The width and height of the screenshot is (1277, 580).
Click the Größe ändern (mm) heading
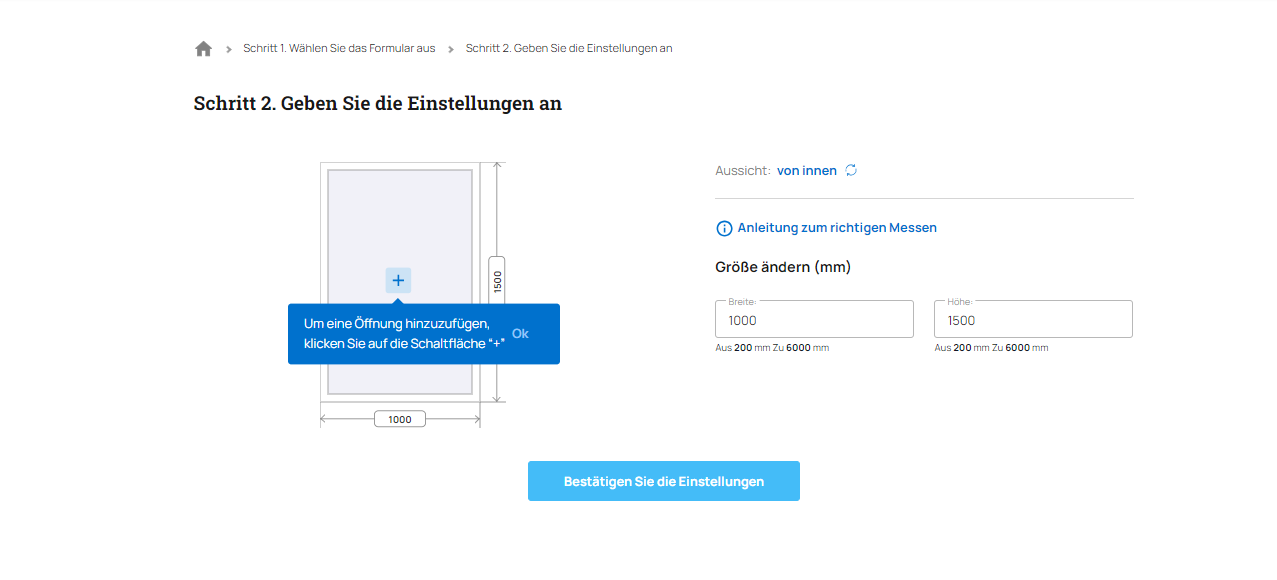tap(783, 267)
